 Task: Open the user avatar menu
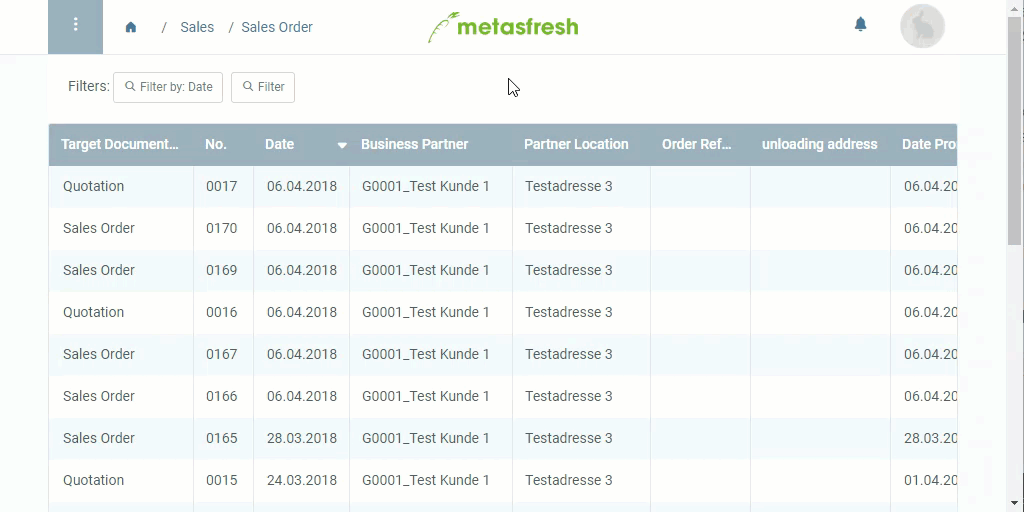click(922, 26)
